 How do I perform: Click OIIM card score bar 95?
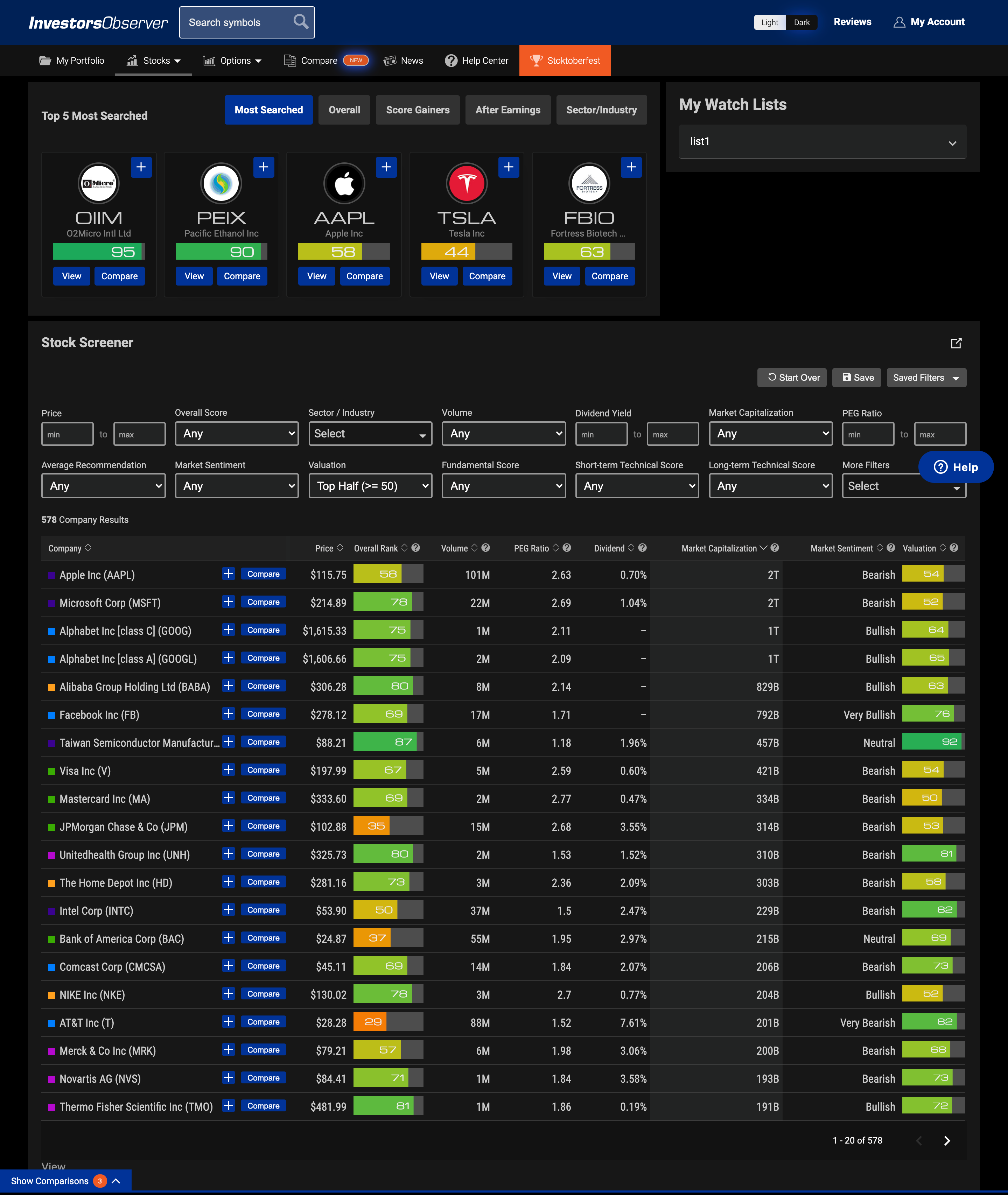tap(98, 251)
